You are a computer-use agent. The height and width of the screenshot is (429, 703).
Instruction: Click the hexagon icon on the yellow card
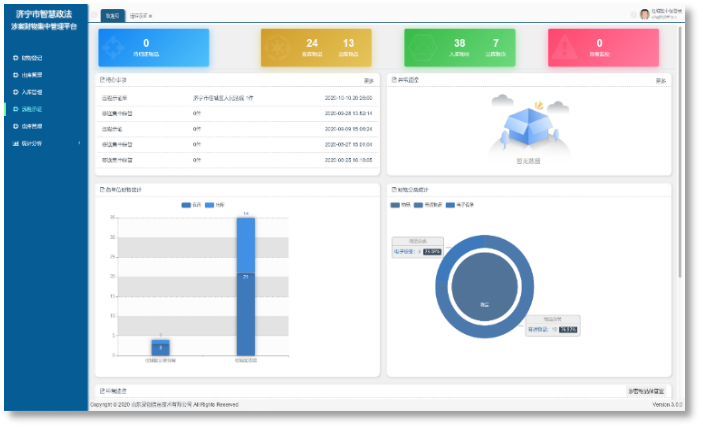pos(280,47)
